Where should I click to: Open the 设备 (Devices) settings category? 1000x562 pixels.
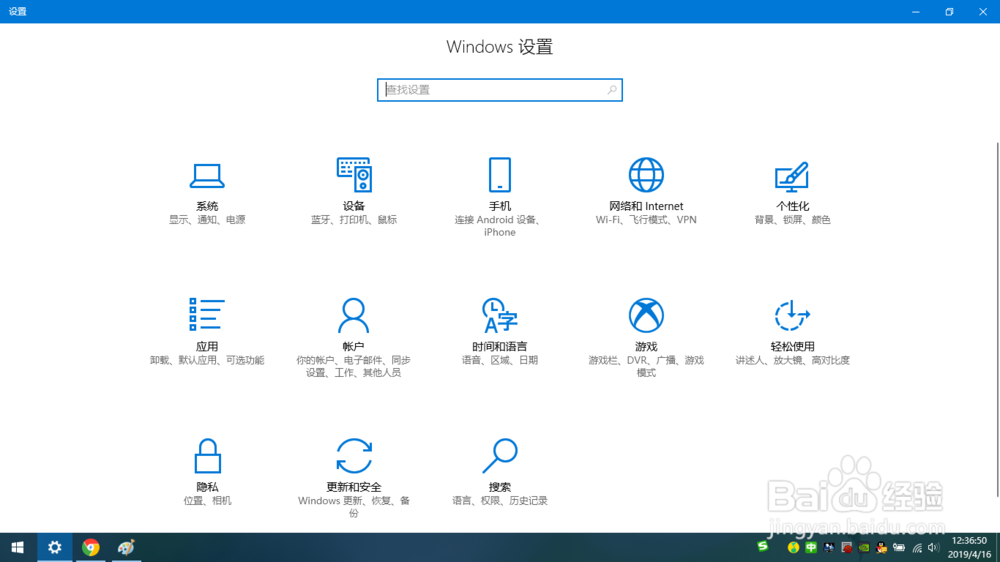pyautogui.click(x=354, y=191)
